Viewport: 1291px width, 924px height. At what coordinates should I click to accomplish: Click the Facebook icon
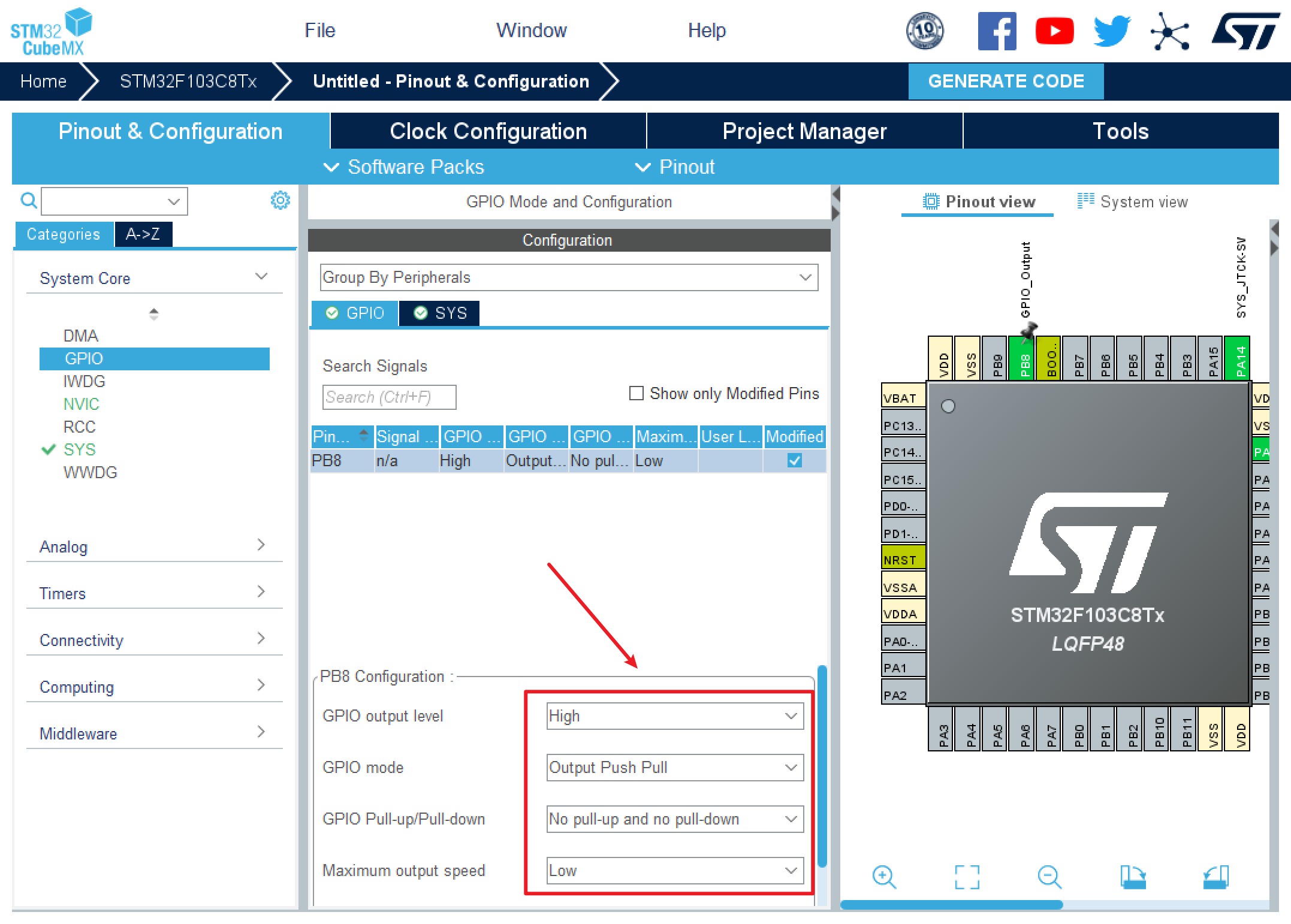997,31
